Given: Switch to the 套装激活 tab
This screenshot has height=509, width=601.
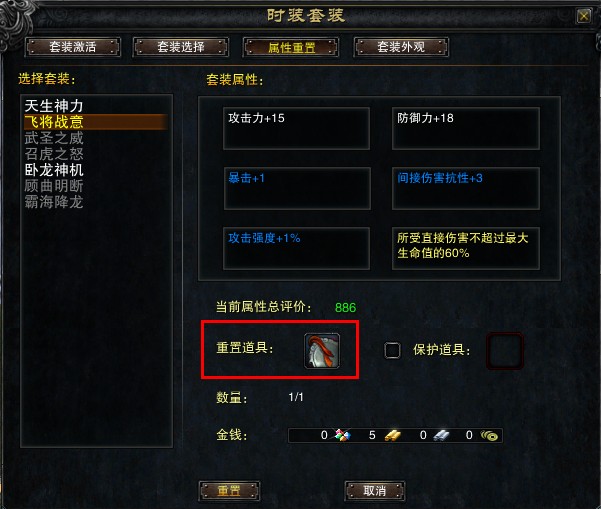Looking at the screenshot, I should 73,47.
